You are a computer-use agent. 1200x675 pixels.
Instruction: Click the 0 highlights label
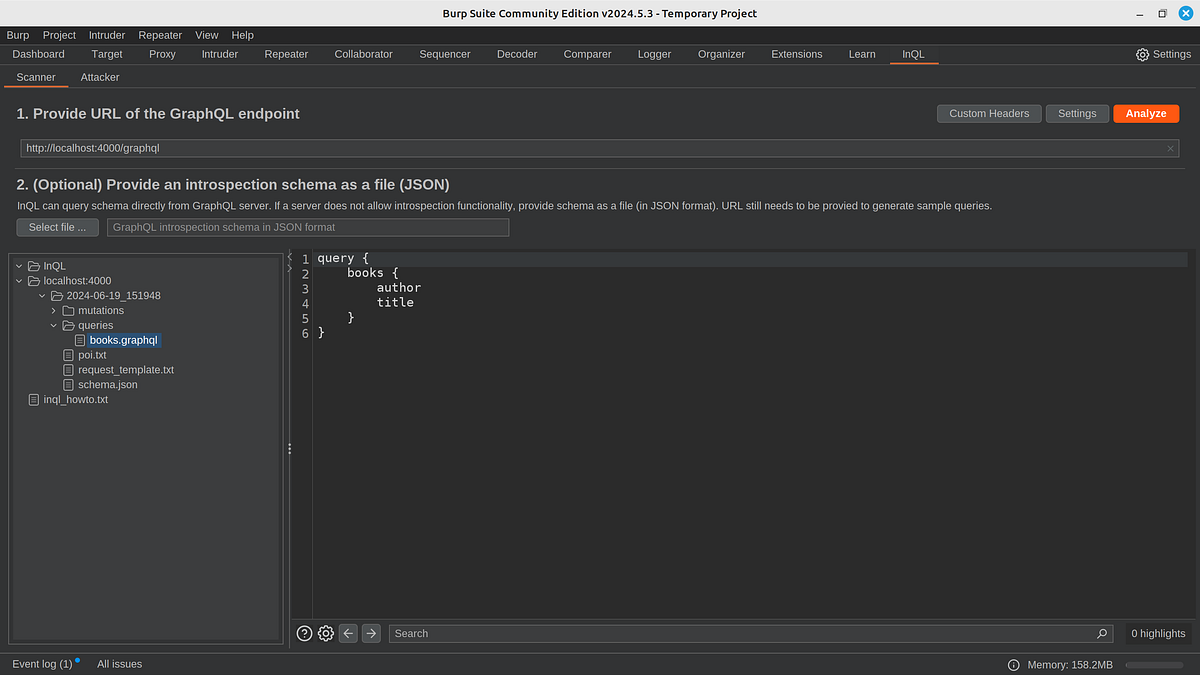pyautogui.click(x=1158, y=633)
